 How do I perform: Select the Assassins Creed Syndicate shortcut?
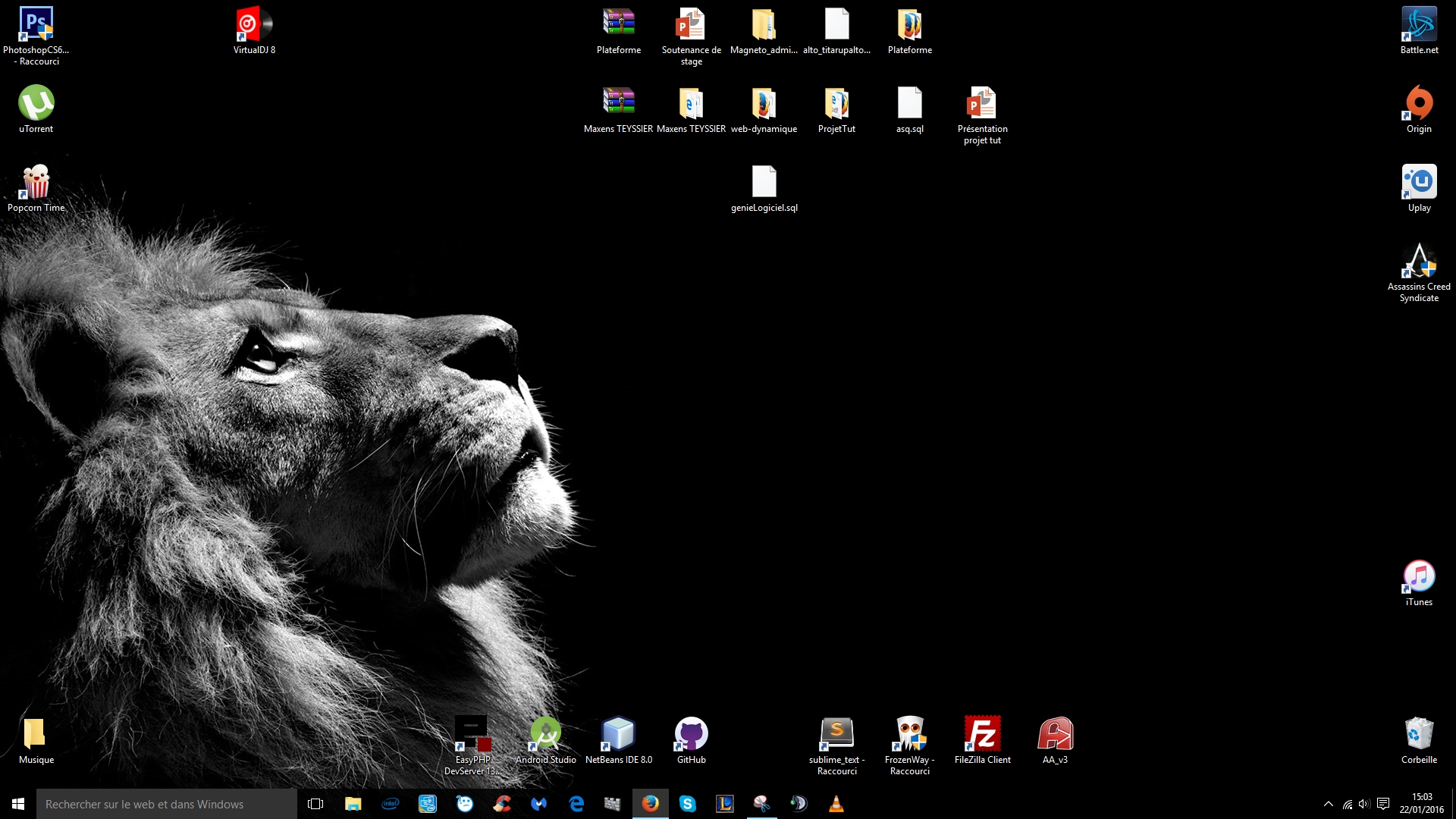pos(1419,272)
